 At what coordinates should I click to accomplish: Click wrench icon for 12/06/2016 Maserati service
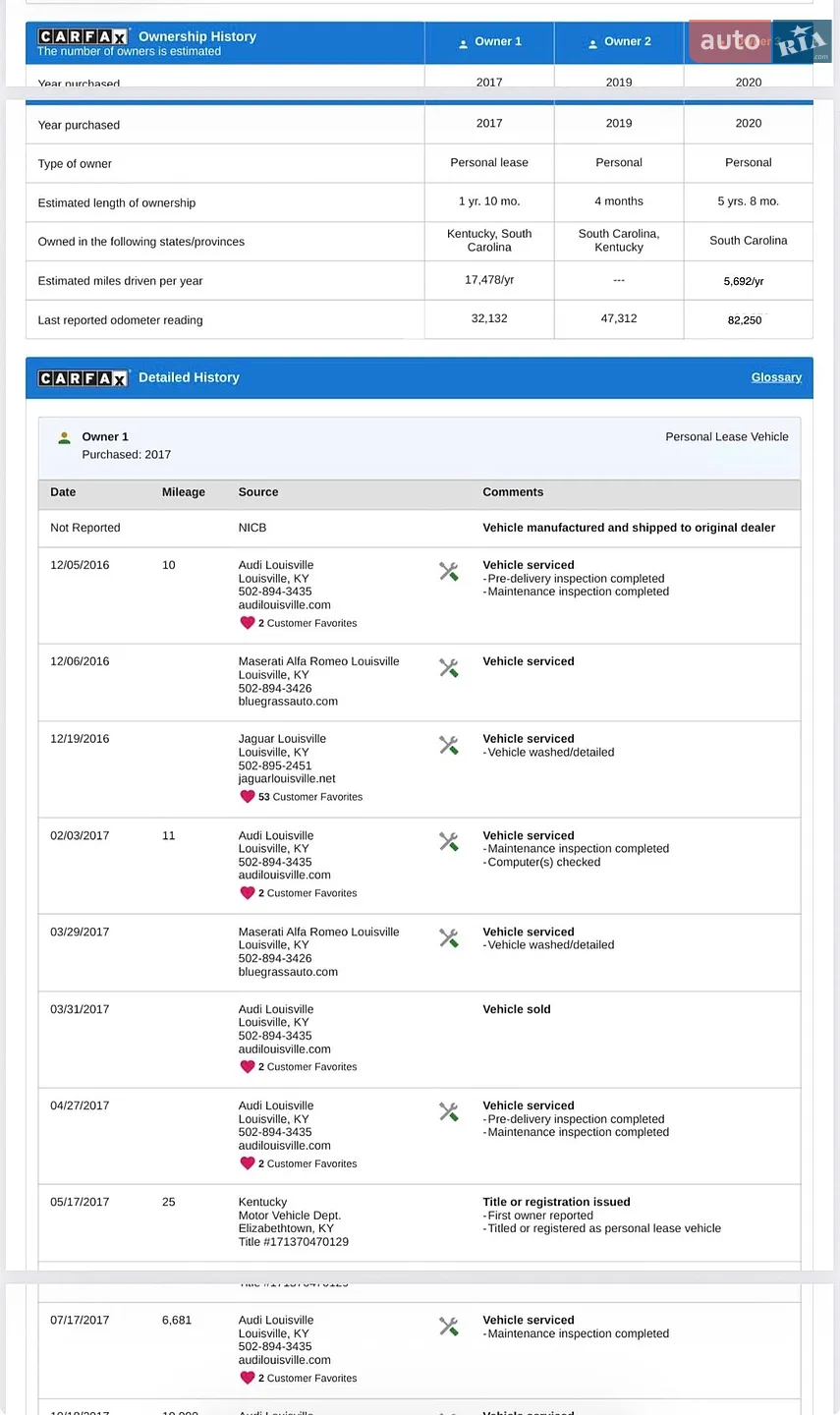point(449,667)
